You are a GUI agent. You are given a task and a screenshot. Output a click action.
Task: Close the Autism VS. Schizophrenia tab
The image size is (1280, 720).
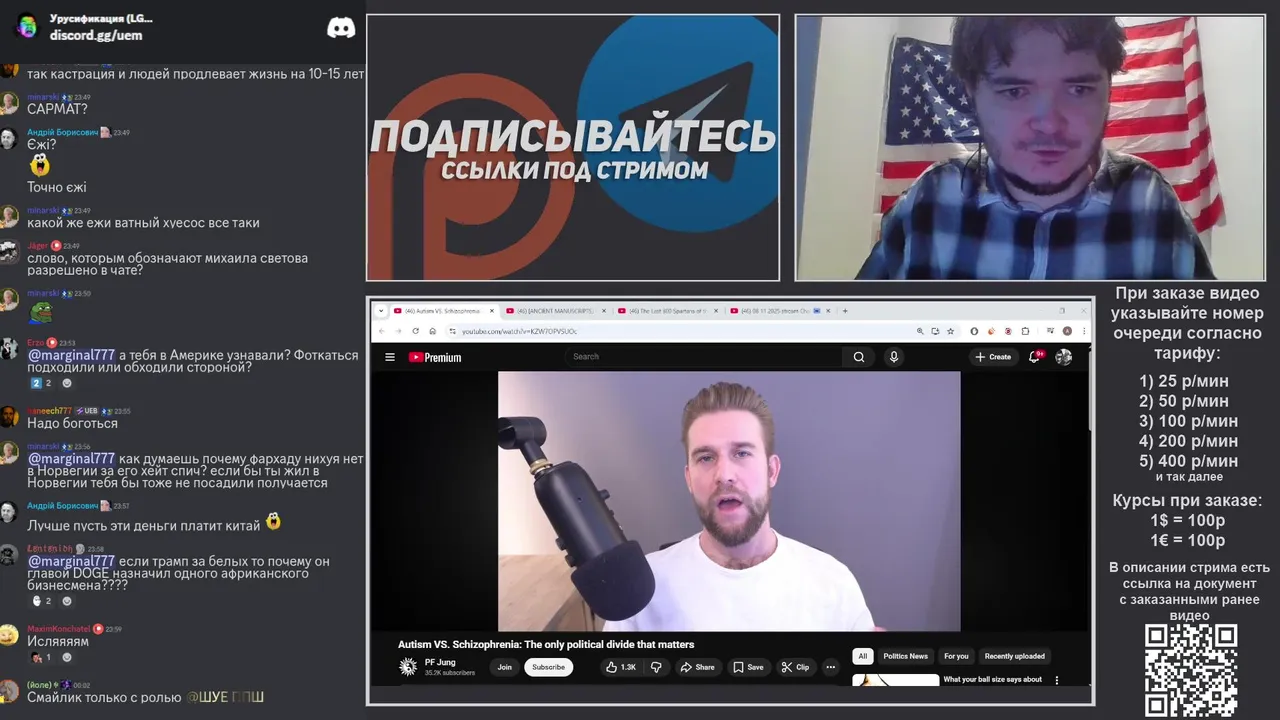pos(490,311)
